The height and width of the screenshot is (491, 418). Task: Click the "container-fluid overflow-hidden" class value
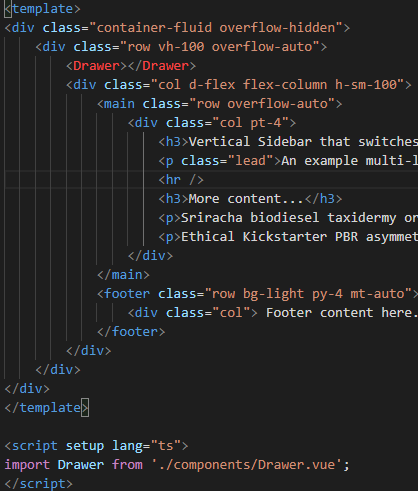tap(216, 28)
